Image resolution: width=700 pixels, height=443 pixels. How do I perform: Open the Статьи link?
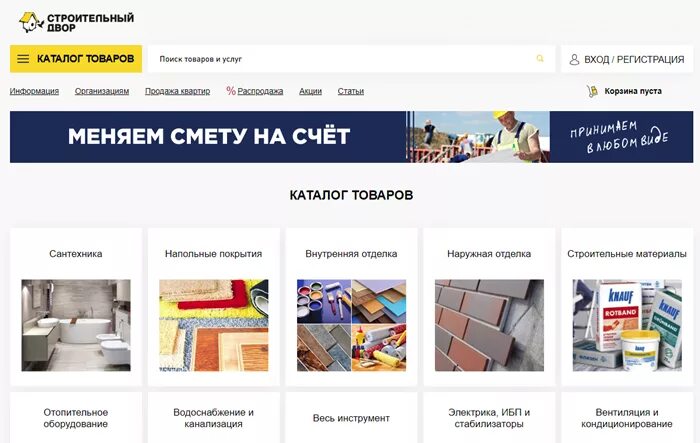(350, 91)
